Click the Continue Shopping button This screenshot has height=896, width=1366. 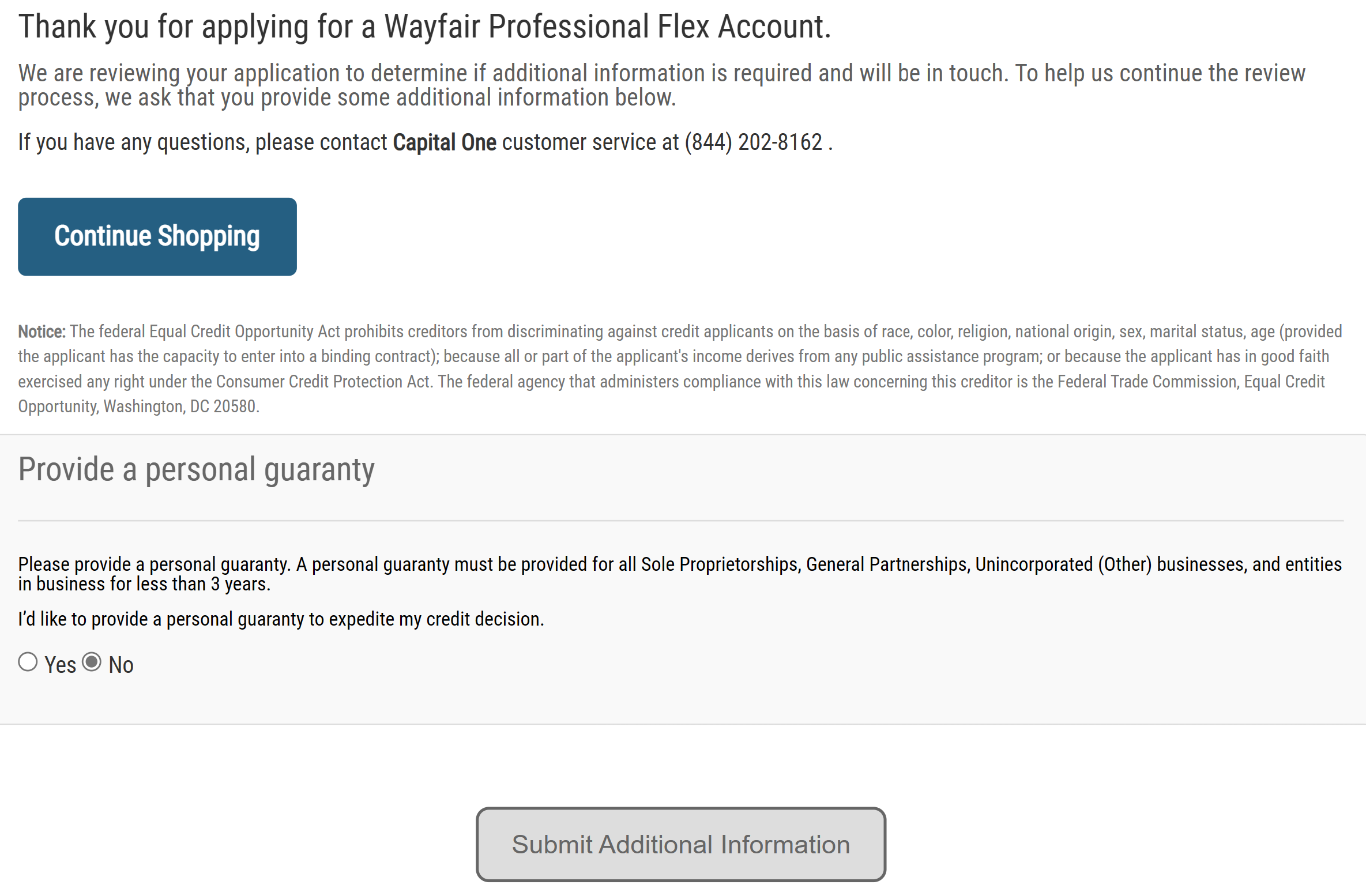[157, 236]
